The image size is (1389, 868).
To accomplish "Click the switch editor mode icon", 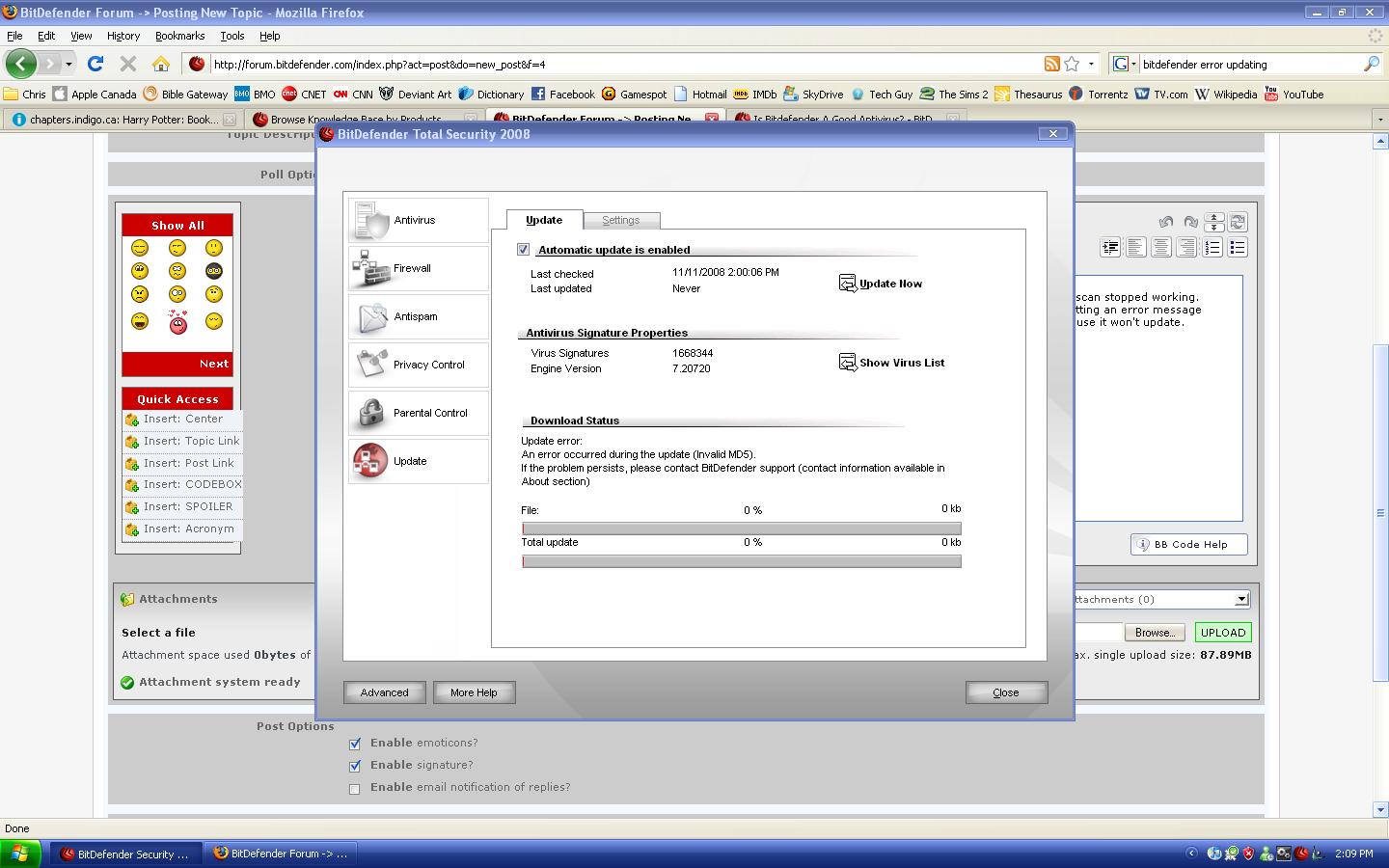I will click(x=1239, y=223).
